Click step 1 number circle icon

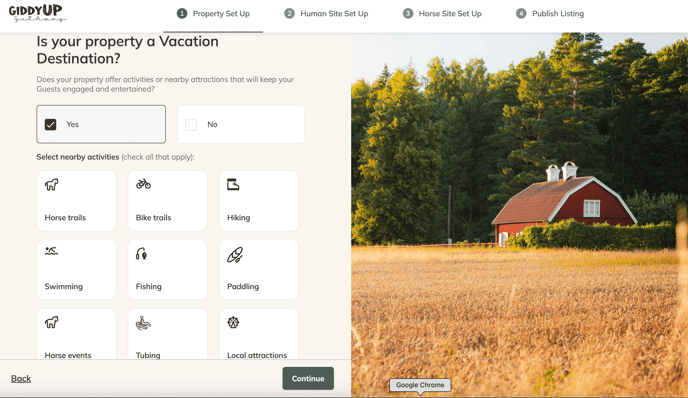click(x=182, y=14)
